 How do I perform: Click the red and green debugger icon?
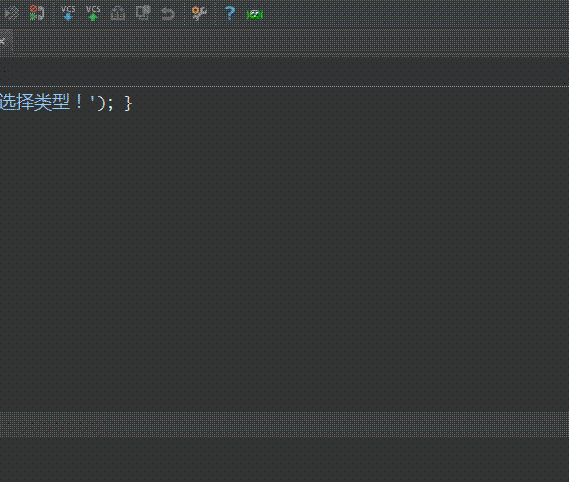37,13
